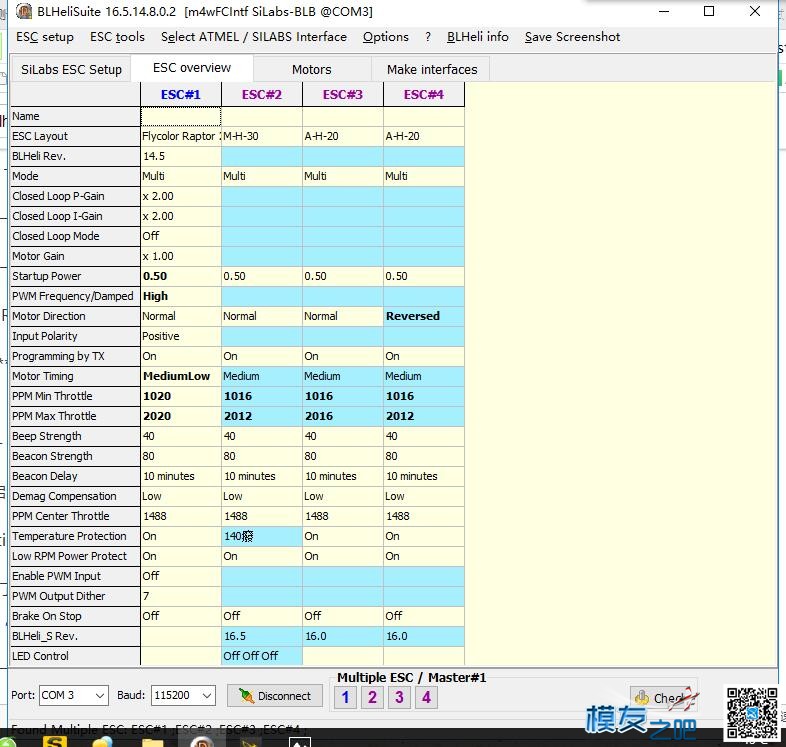786x747 pixels.
Task: Open the BLHeli info menu
Action: coord(477,37)
